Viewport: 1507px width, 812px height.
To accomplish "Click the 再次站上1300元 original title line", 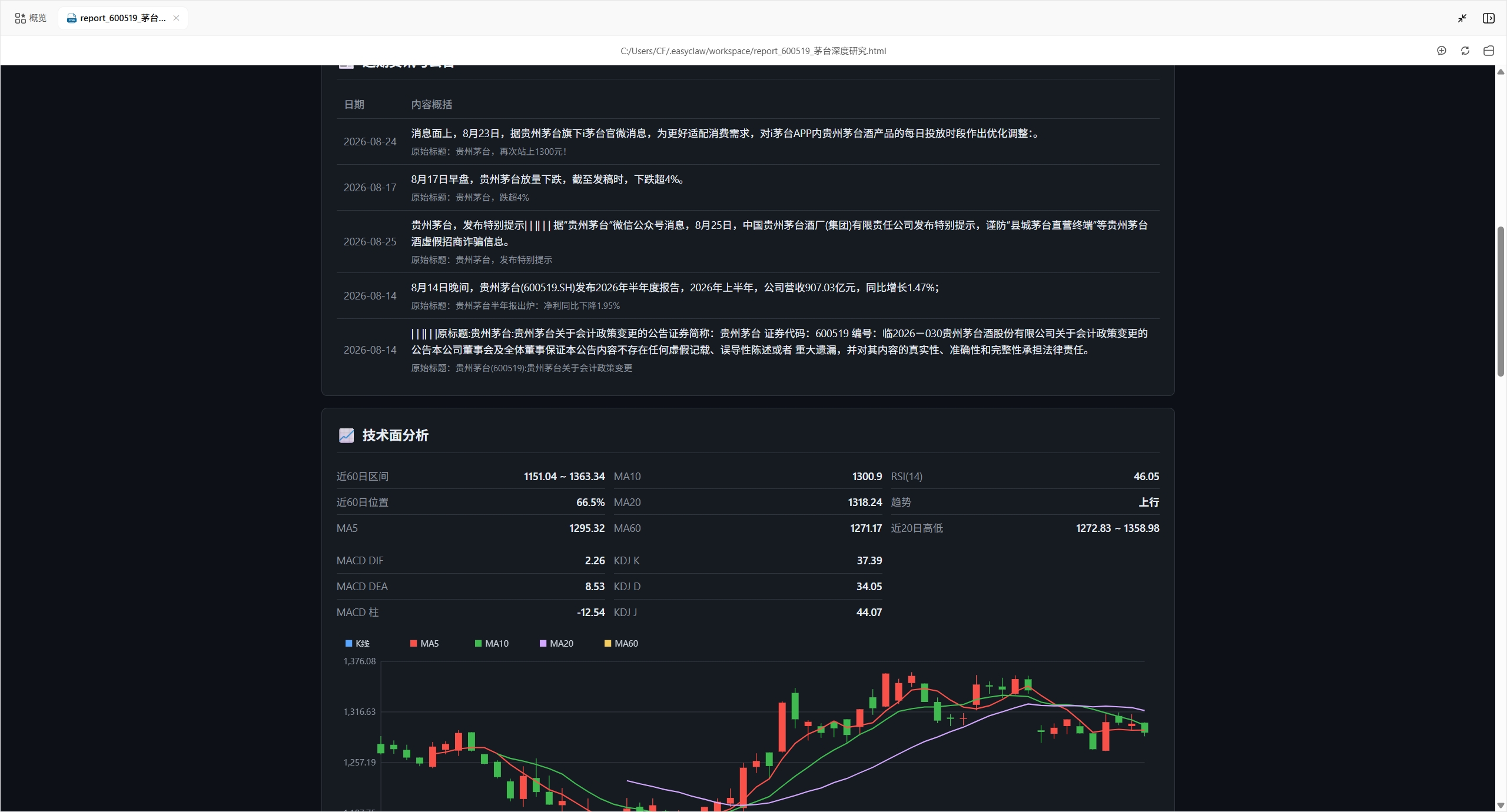I will click(x=489, y=152).
